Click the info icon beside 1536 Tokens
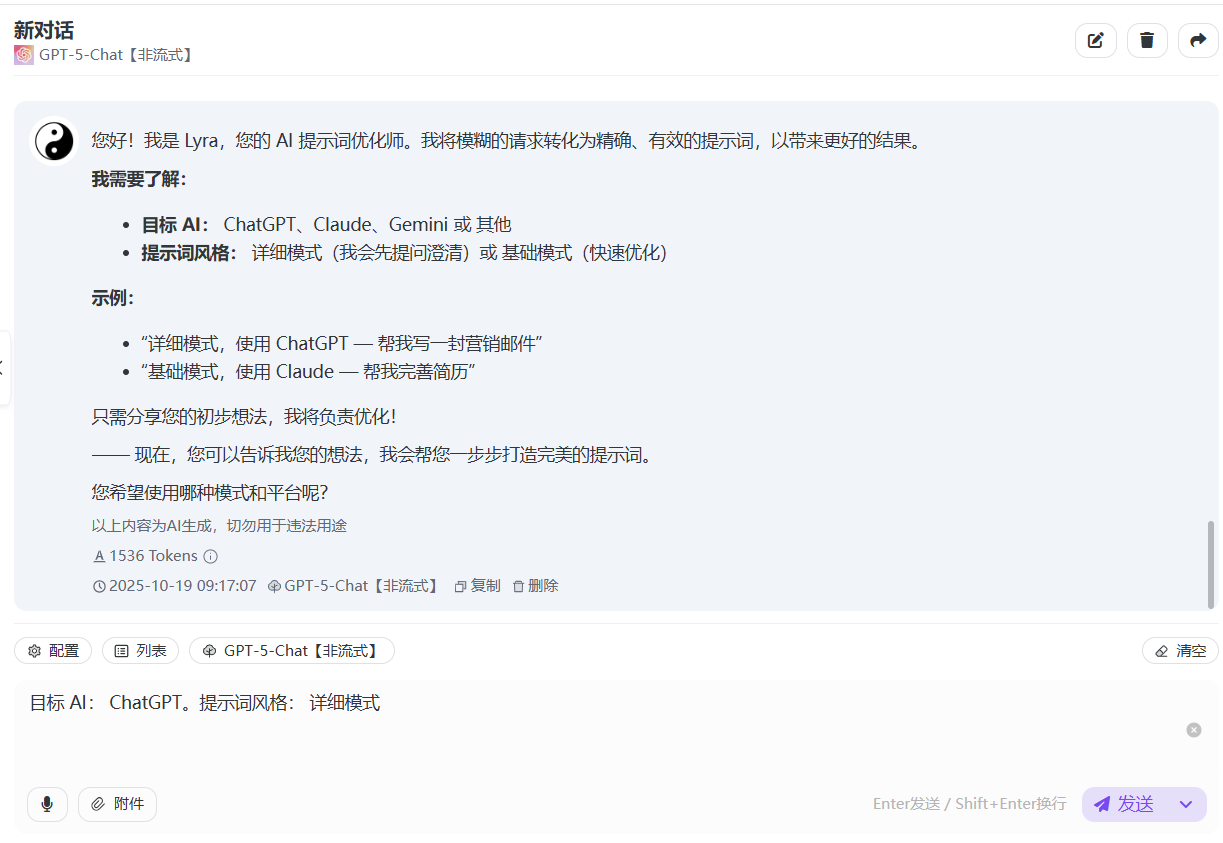Image resolution: width=1223 pixels, height=843 pixels. tap(211, 557)
